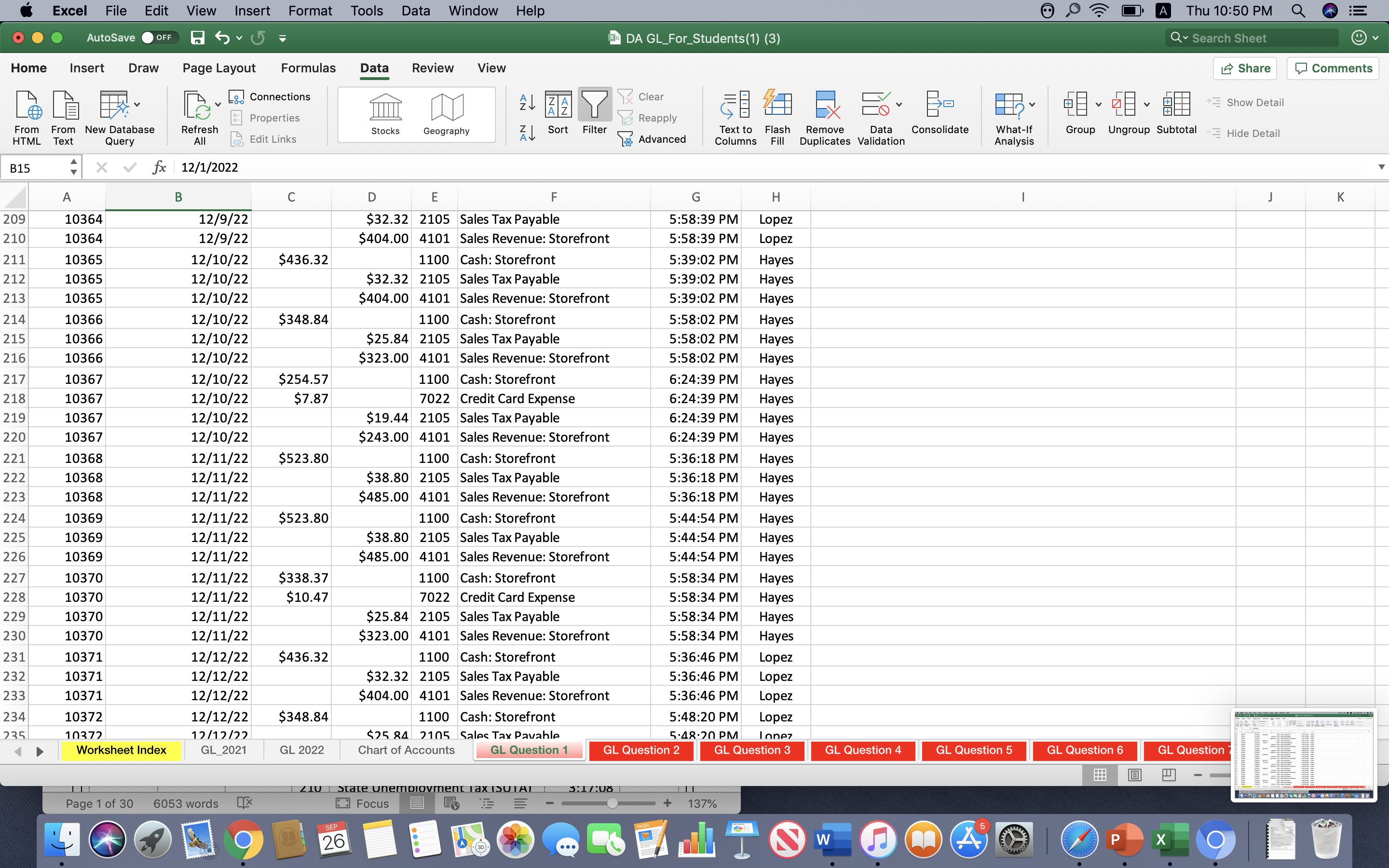1389x868 pixels.
Task: Open the Name Box dropdown
Action: coord(72,166)
